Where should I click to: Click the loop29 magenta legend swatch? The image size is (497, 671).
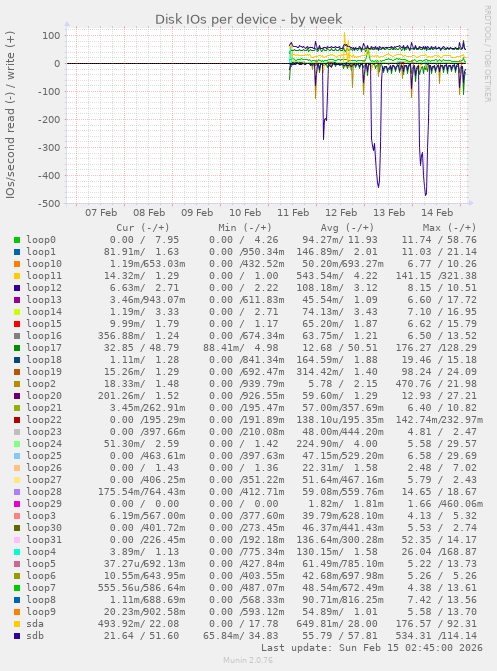click(x=17, y=504)
